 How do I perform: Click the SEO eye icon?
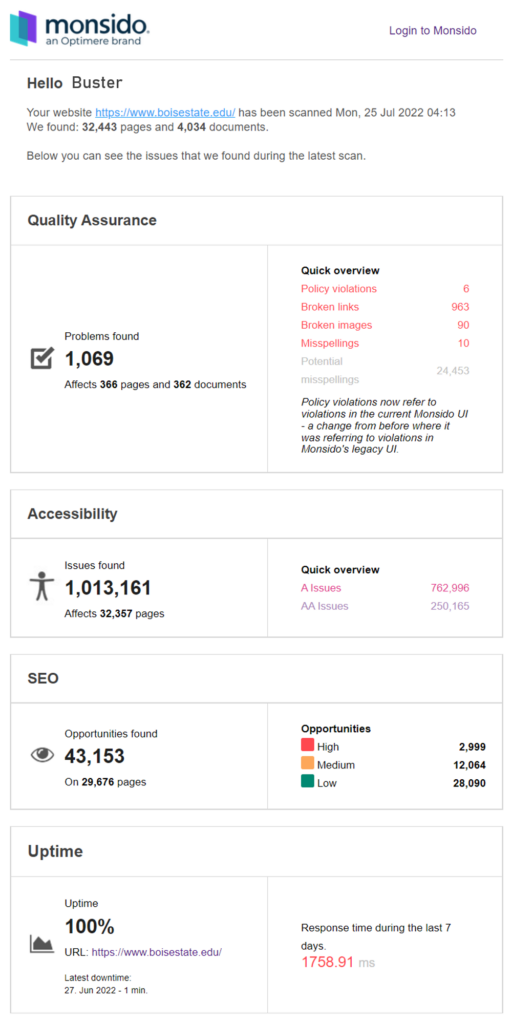coord(42,755)
